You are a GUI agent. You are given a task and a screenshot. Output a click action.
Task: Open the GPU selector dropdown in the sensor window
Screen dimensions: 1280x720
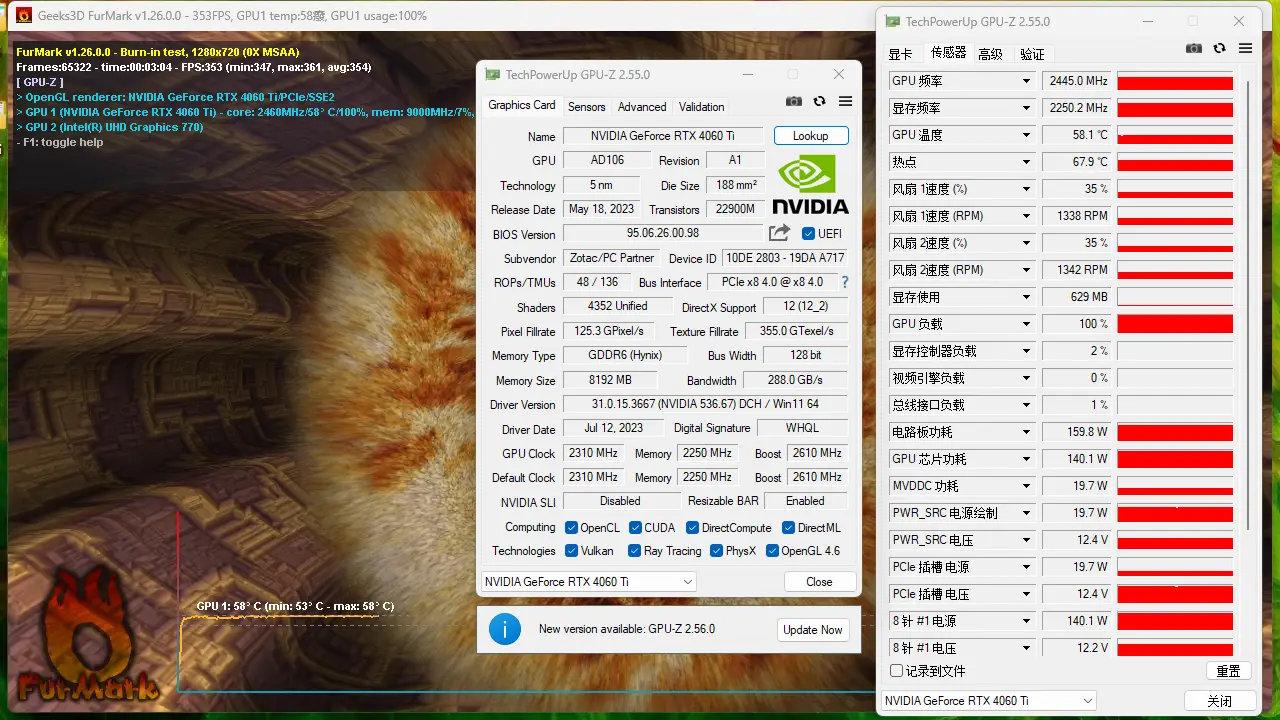point(988,701)
